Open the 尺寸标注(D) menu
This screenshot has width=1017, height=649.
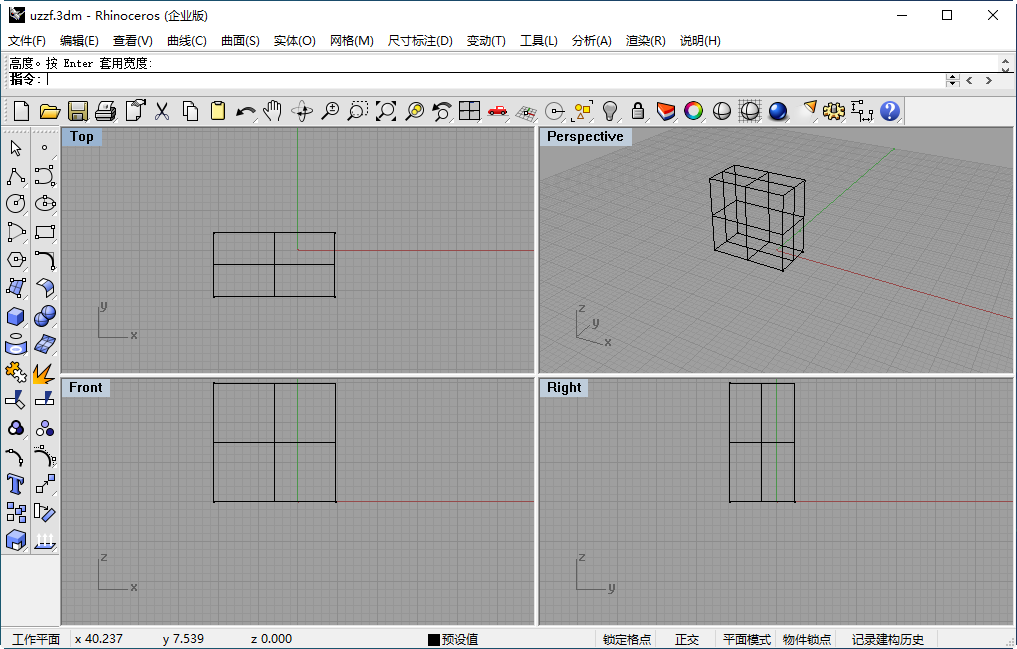point(420,41)
